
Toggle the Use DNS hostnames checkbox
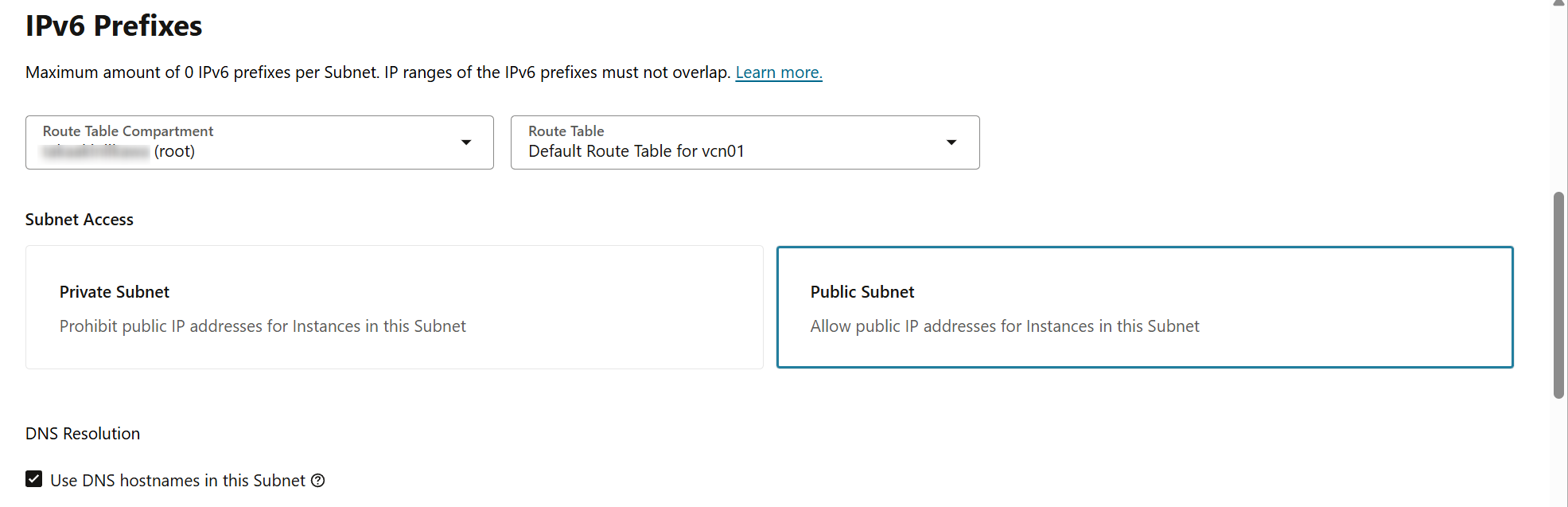point(33,479)
